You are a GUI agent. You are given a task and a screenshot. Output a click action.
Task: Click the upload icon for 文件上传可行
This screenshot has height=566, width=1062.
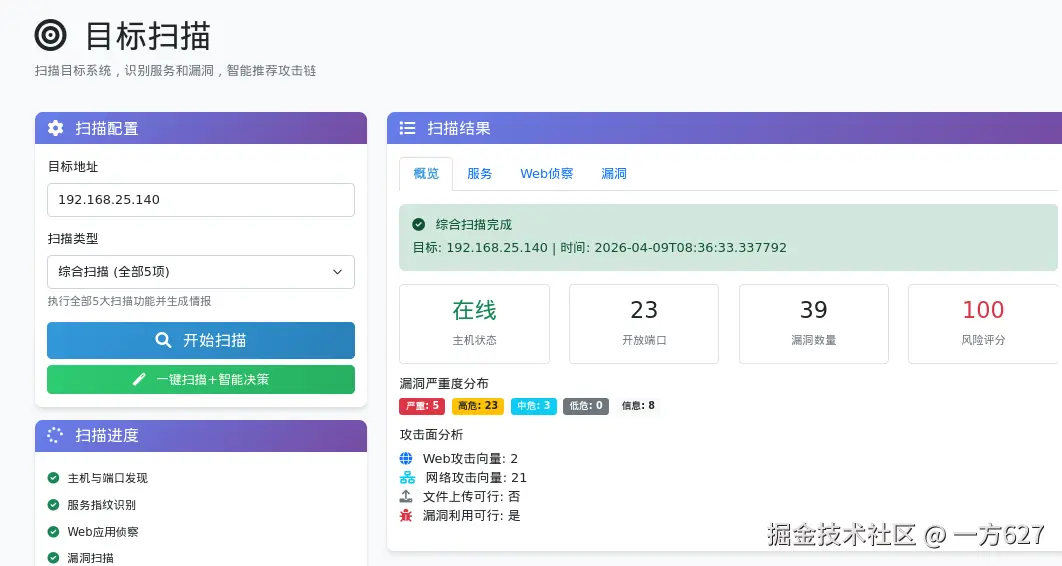point(406,496)
